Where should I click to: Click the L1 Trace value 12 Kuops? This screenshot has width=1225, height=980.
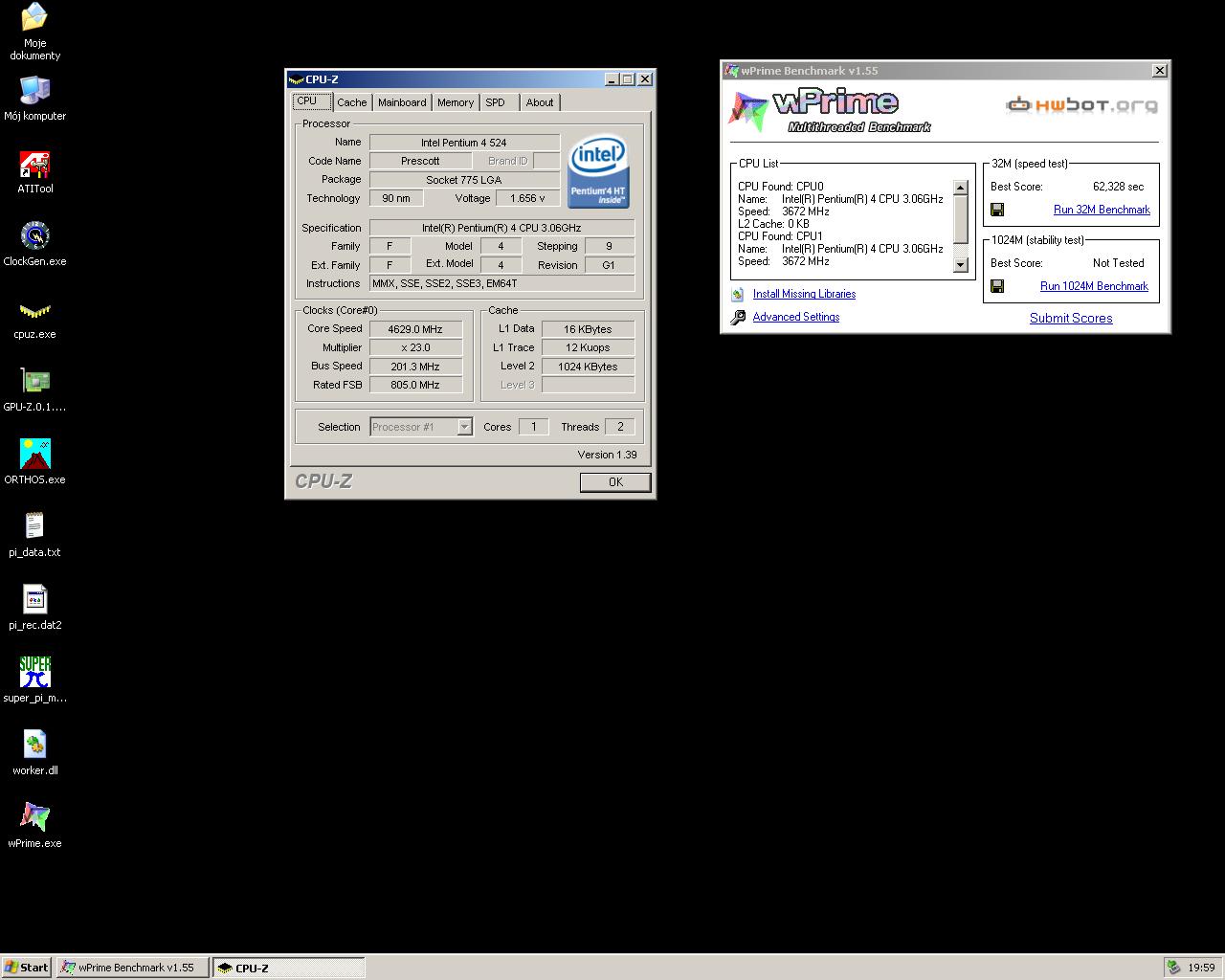click(x=588, y=347)
